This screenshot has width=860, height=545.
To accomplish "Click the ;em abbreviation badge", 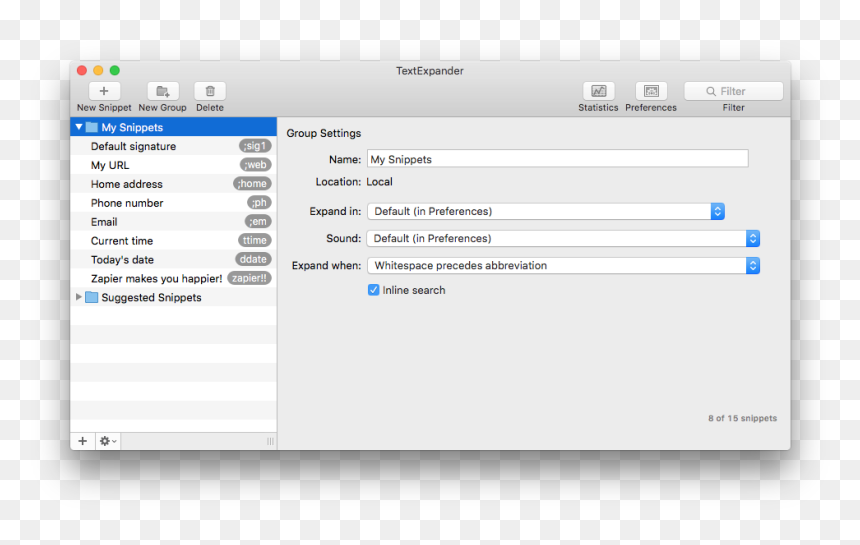I will 258,222.
